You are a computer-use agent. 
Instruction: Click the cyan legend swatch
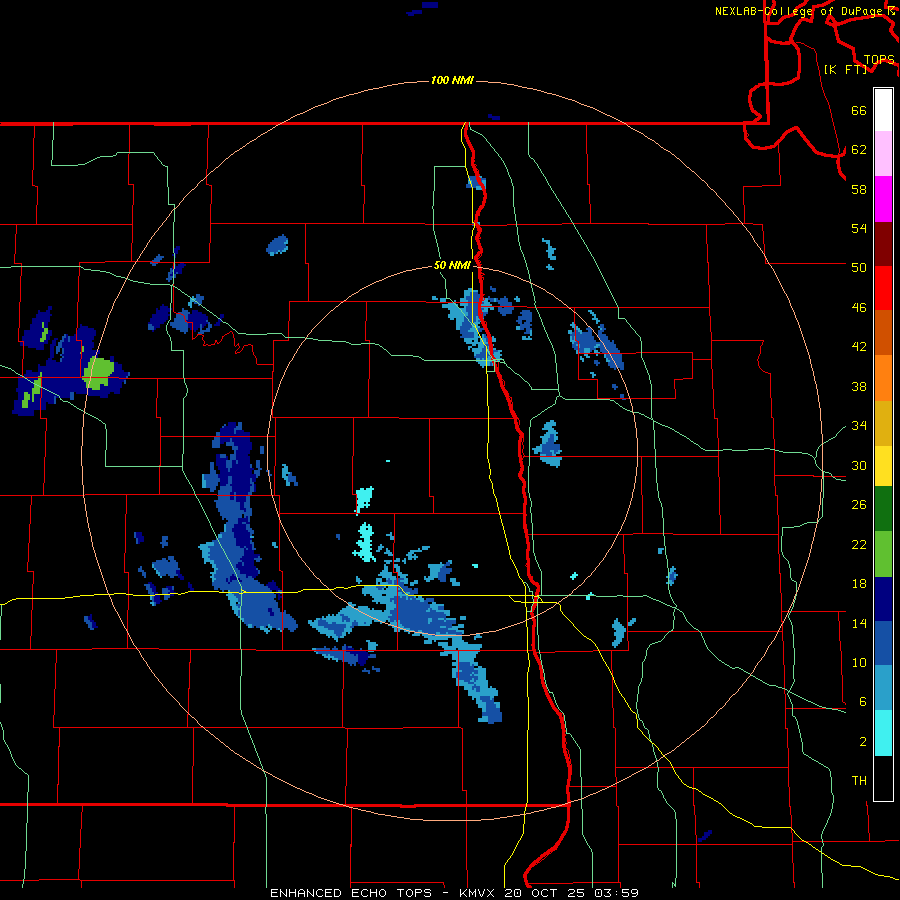883,733
